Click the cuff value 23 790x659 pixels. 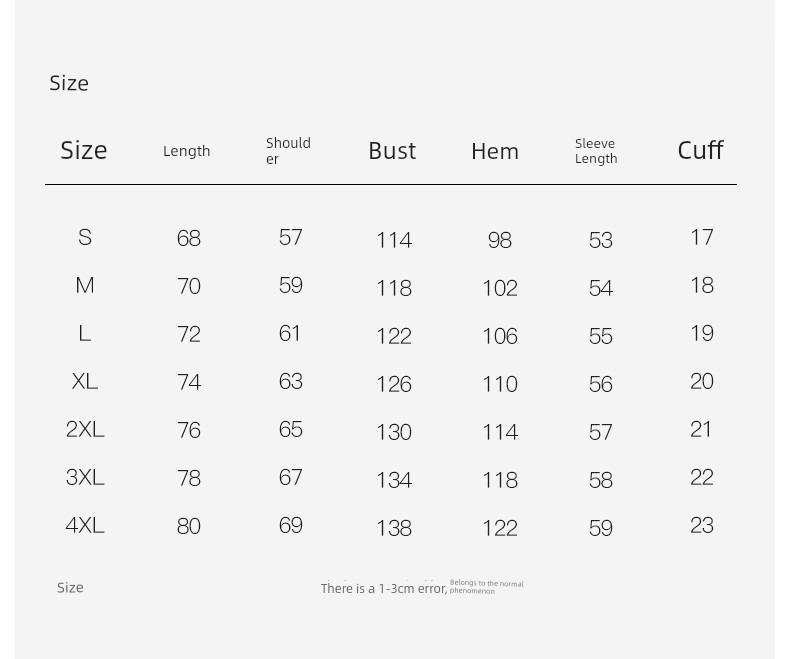point(702,525)
